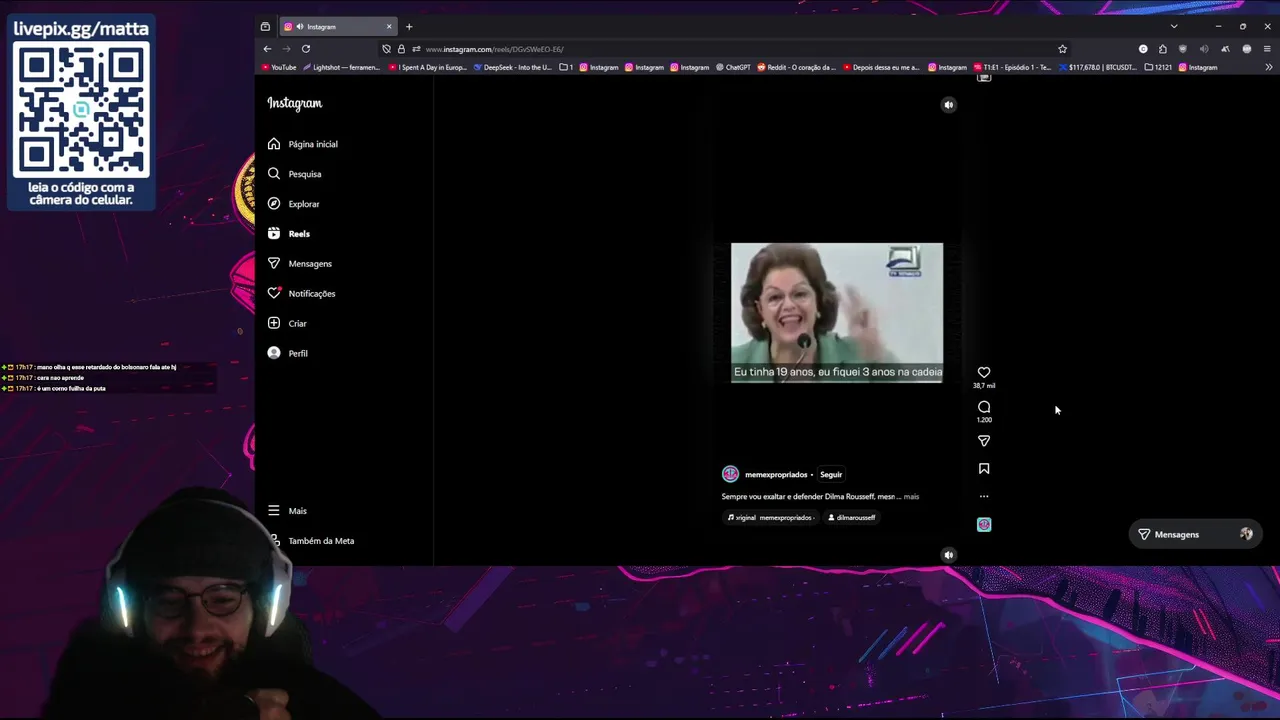Close the Instagram browser tab
The height and width of the screenshot is (720, 1280).
tap(389, 27)
